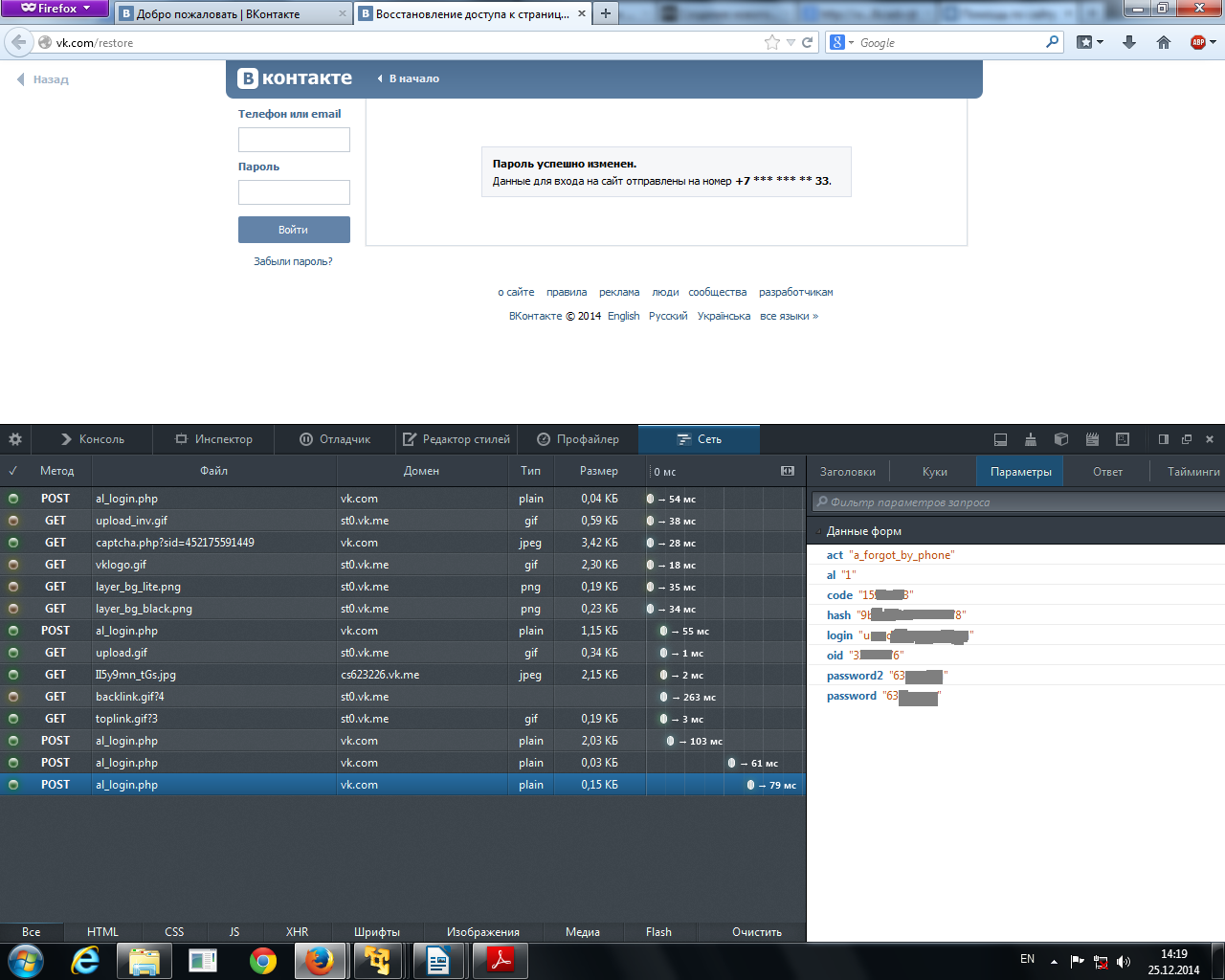Click the В начало link
The image size is (1225, 980).
[x=409, y=78]
